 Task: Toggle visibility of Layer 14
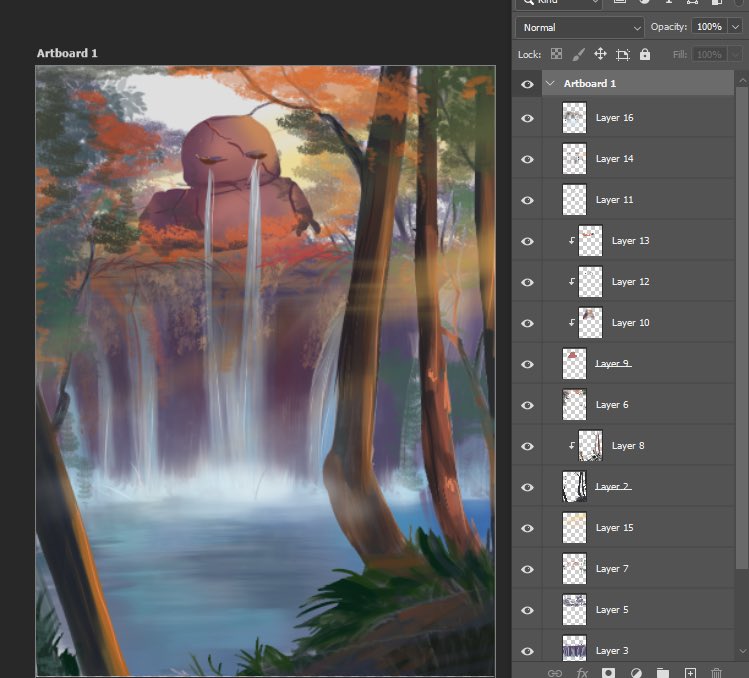527,160
